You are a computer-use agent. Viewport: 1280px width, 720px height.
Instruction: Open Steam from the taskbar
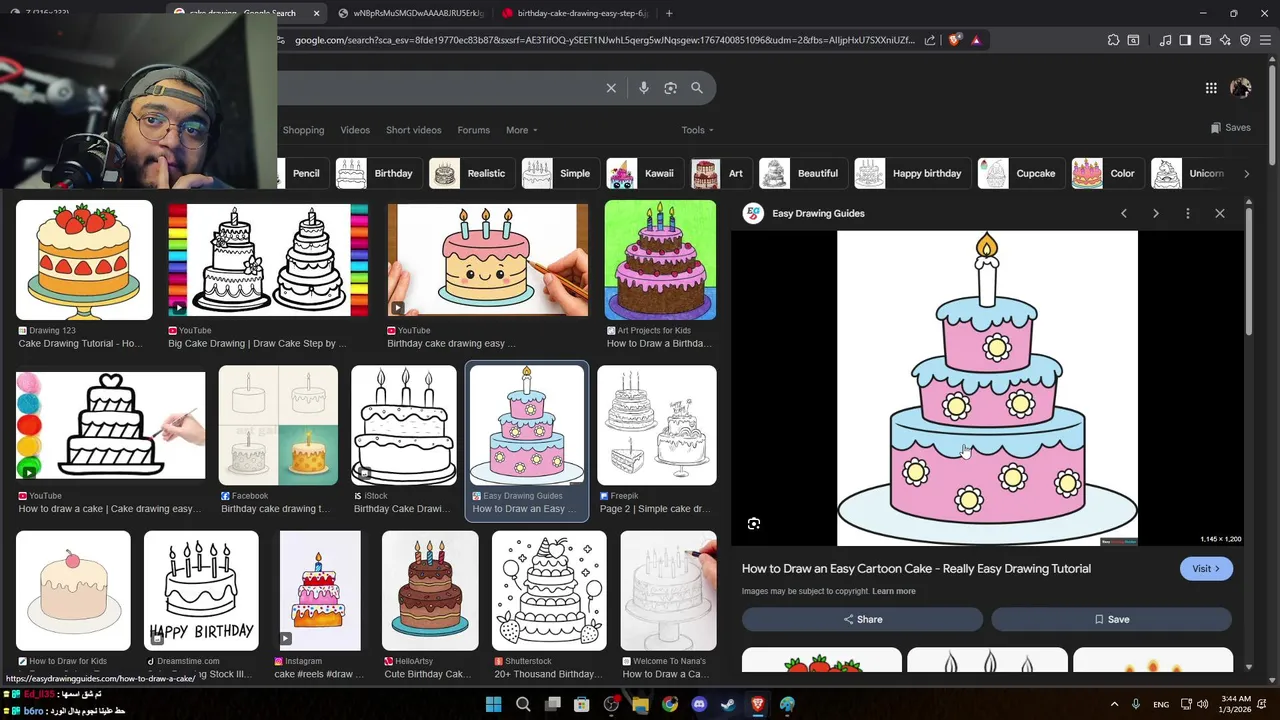pyautogui.click(x=728, y=704)
